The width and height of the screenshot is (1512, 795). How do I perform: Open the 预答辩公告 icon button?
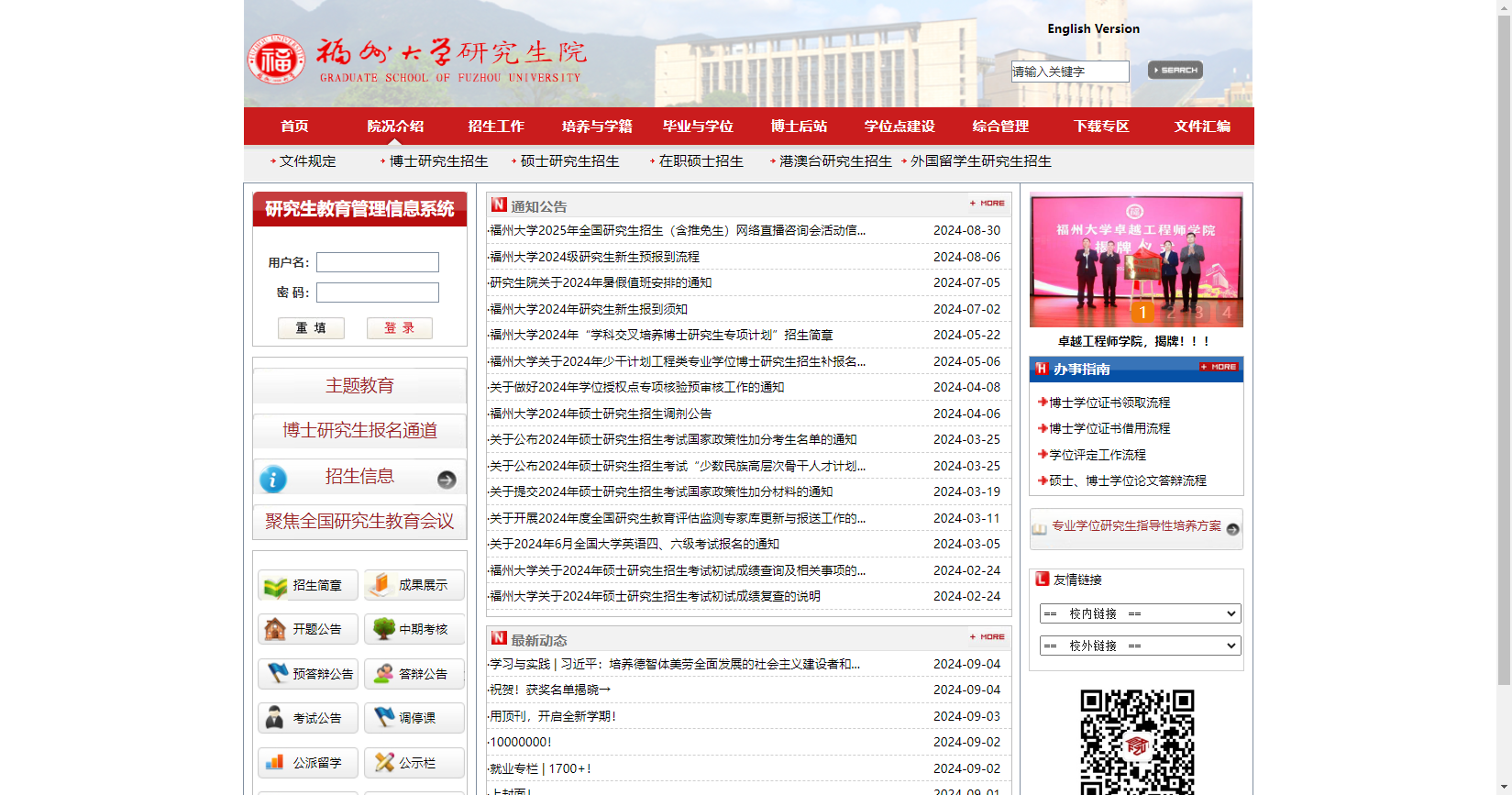click(x=308, y=674)
